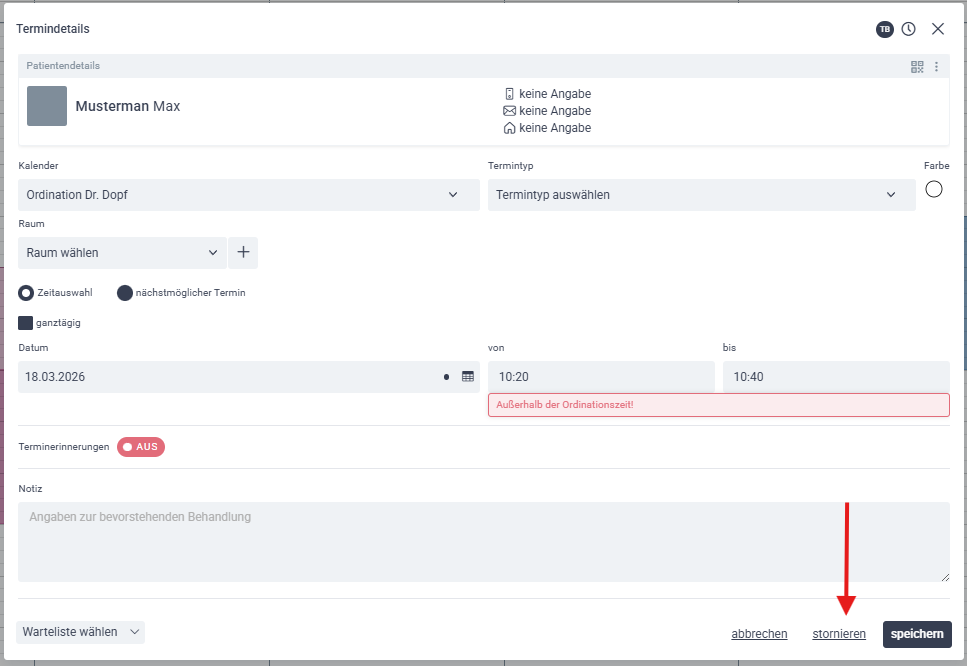Click the abbrechen link
967x666 pixels.
[759, 634]
